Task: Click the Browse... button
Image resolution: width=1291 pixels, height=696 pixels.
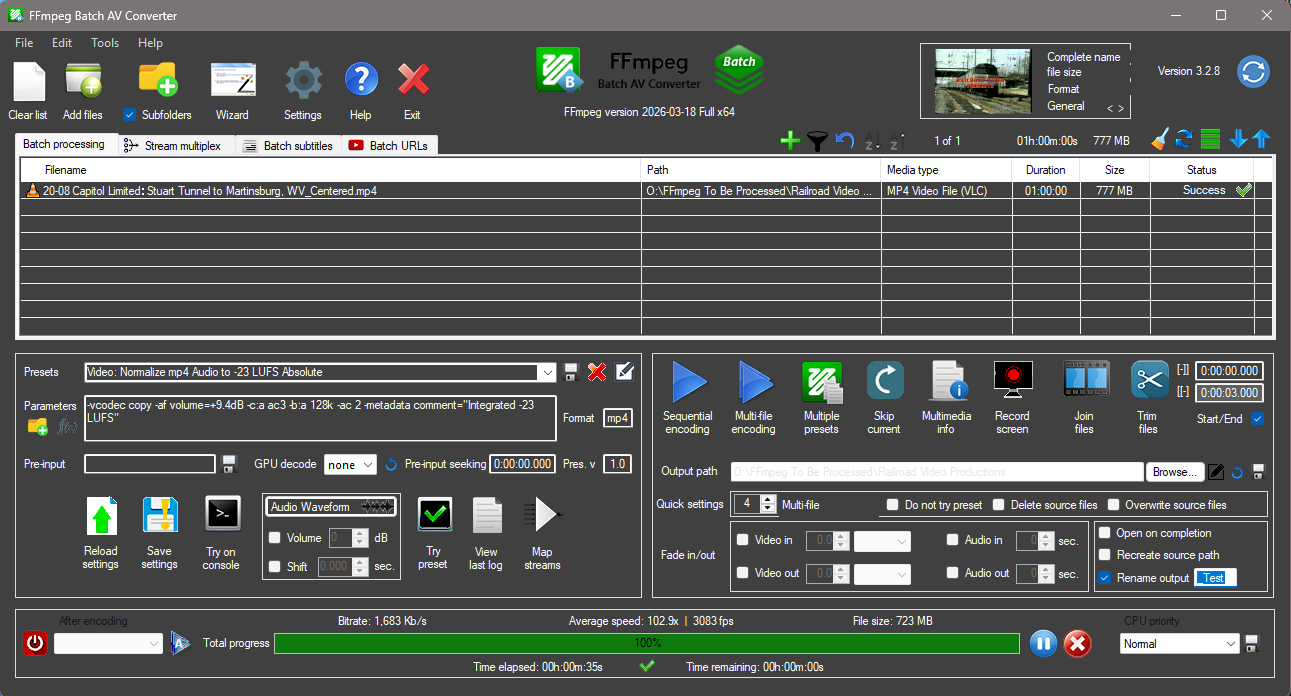Action: point(1174,472)
